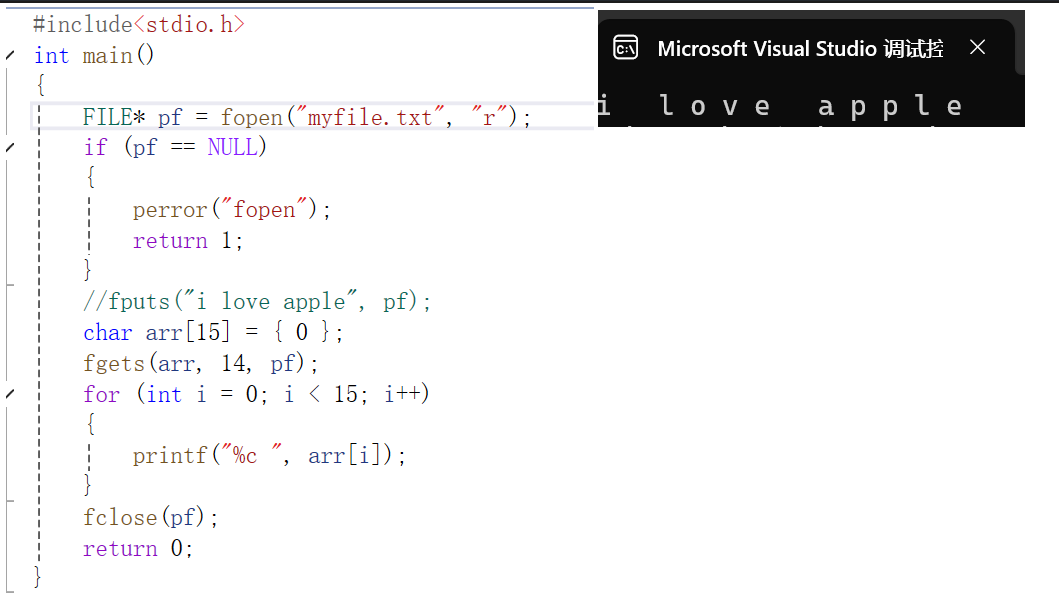Click on NULL in the if condition
1059x610 pixels.
[232, 147]
